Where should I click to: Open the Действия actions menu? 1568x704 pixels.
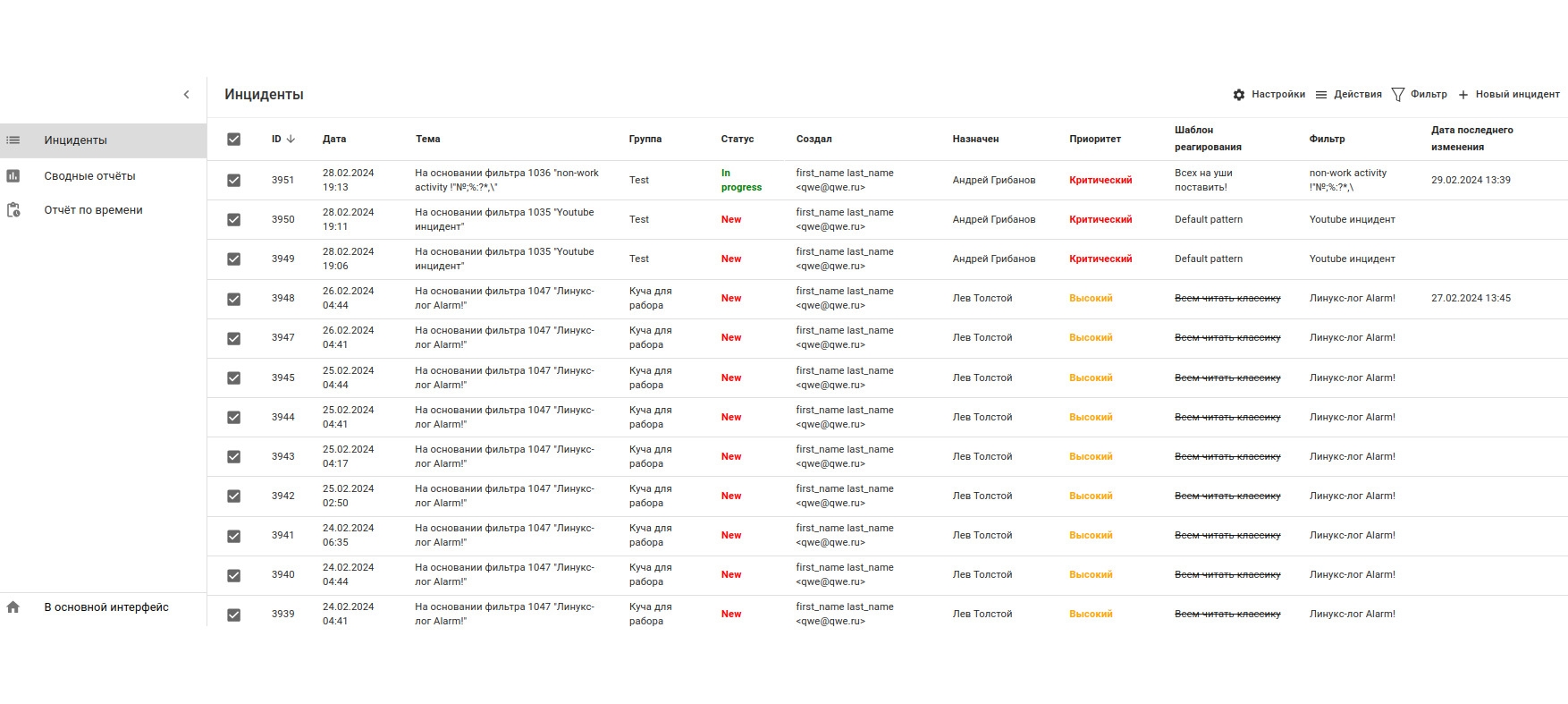1348,95
